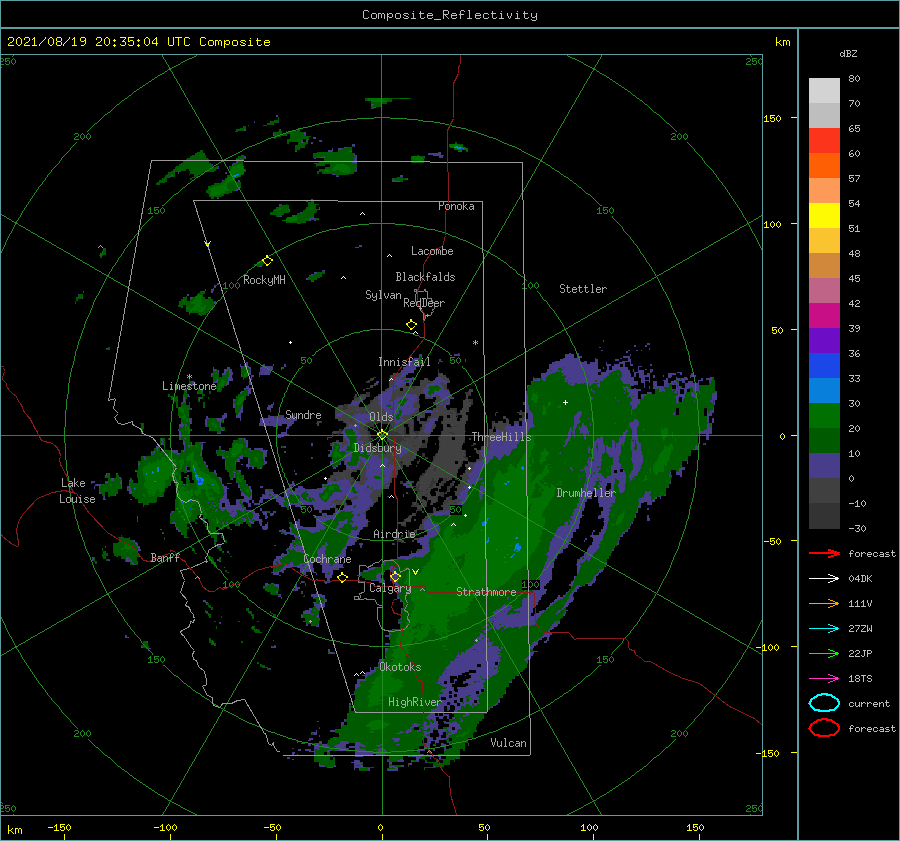900x841 pixels.
Task: Click the 'km' unit label at top right
Action: [x=782, y=42]
